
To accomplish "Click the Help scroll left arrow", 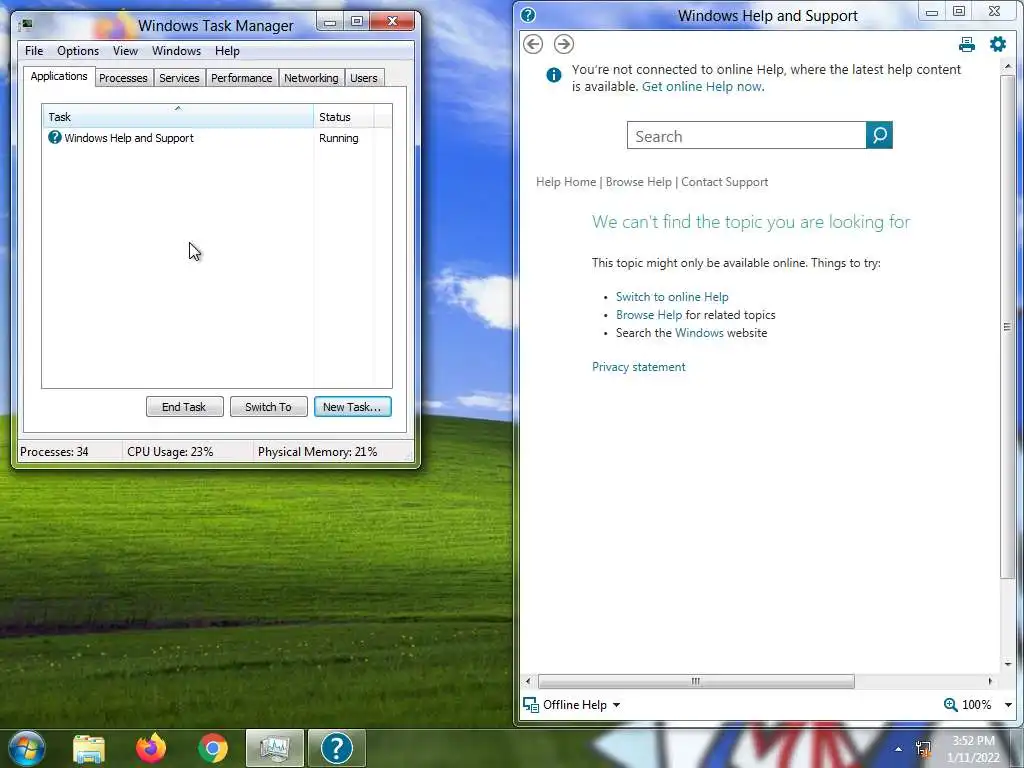I will click(528, 681).
